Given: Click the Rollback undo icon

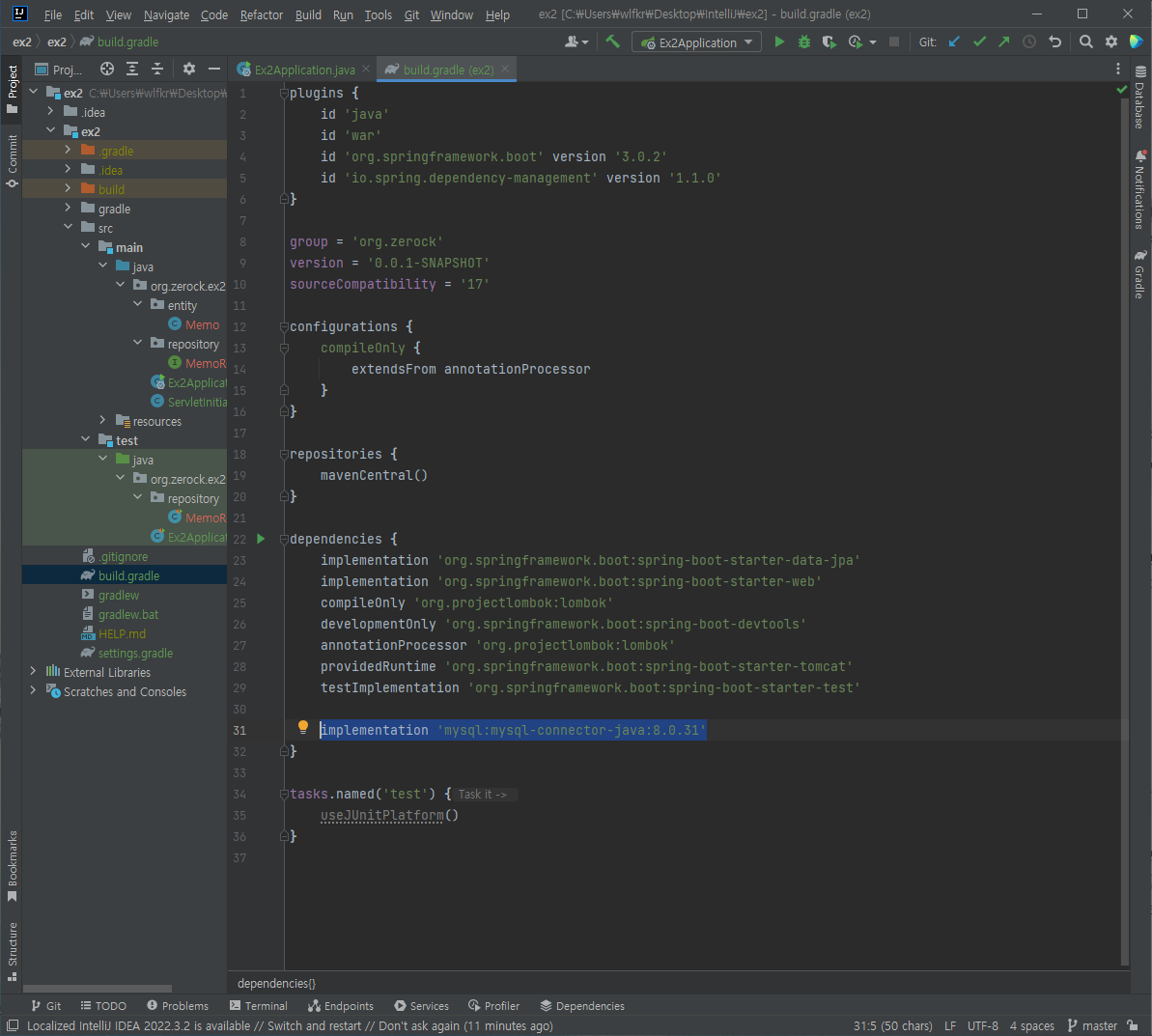Looking at the screenshot, I should coord(1055,42).
